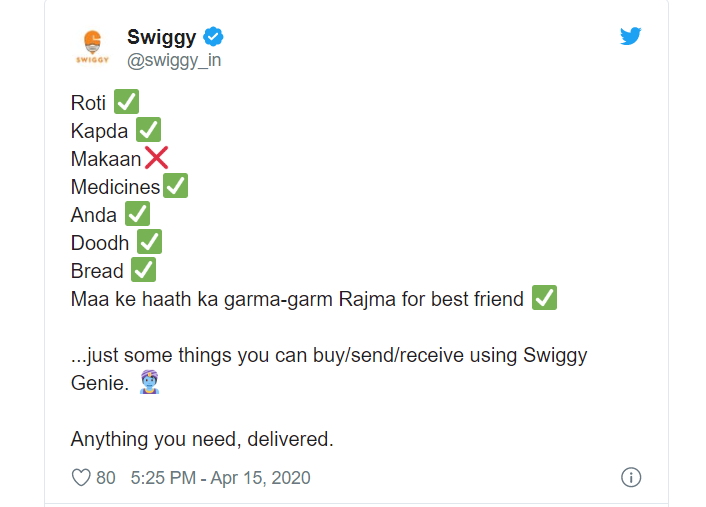Open the Twitter bird logo
Viewport: 706px width, 507px height.
point(630,37)
